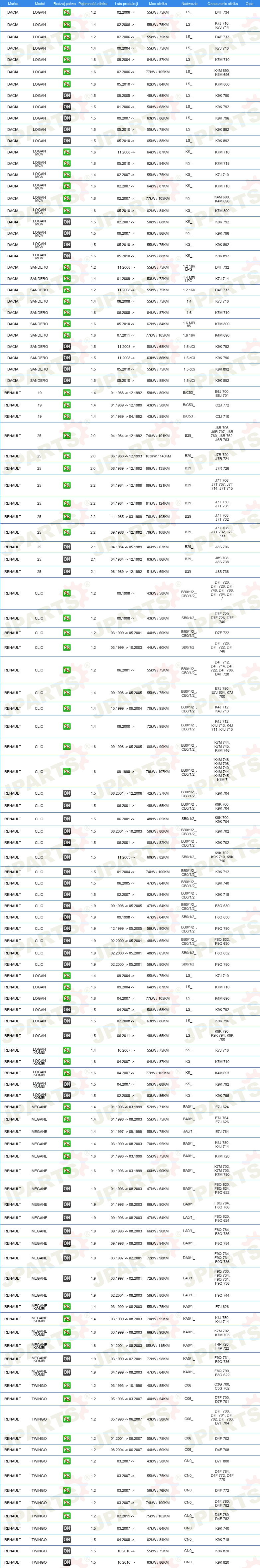This screenshot has height=1568, width=260.
Task: Click diesel ON icon in Clio K9K 712 row
Action: point(67,872)
